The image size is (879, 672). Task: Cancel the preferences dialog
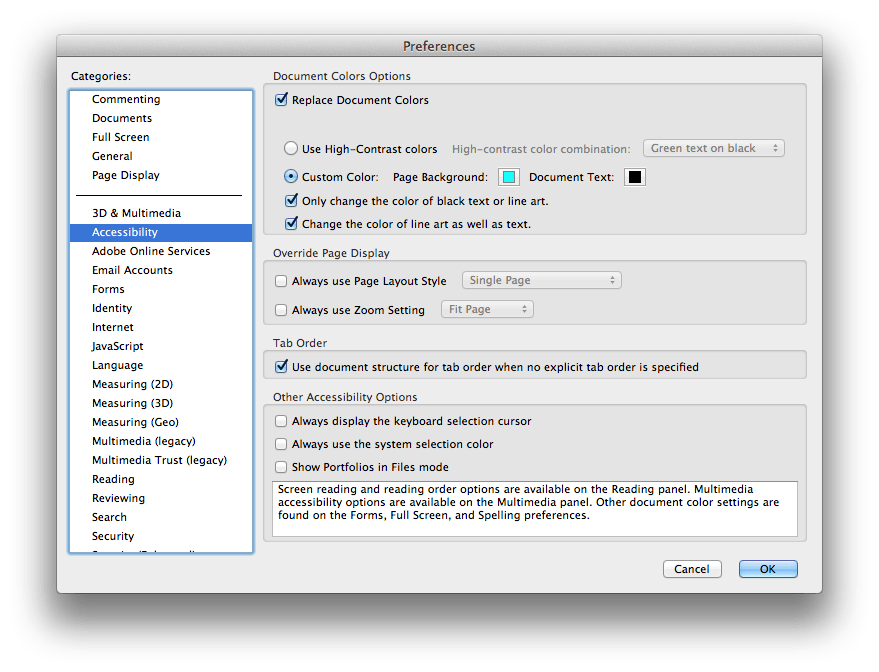692,568
